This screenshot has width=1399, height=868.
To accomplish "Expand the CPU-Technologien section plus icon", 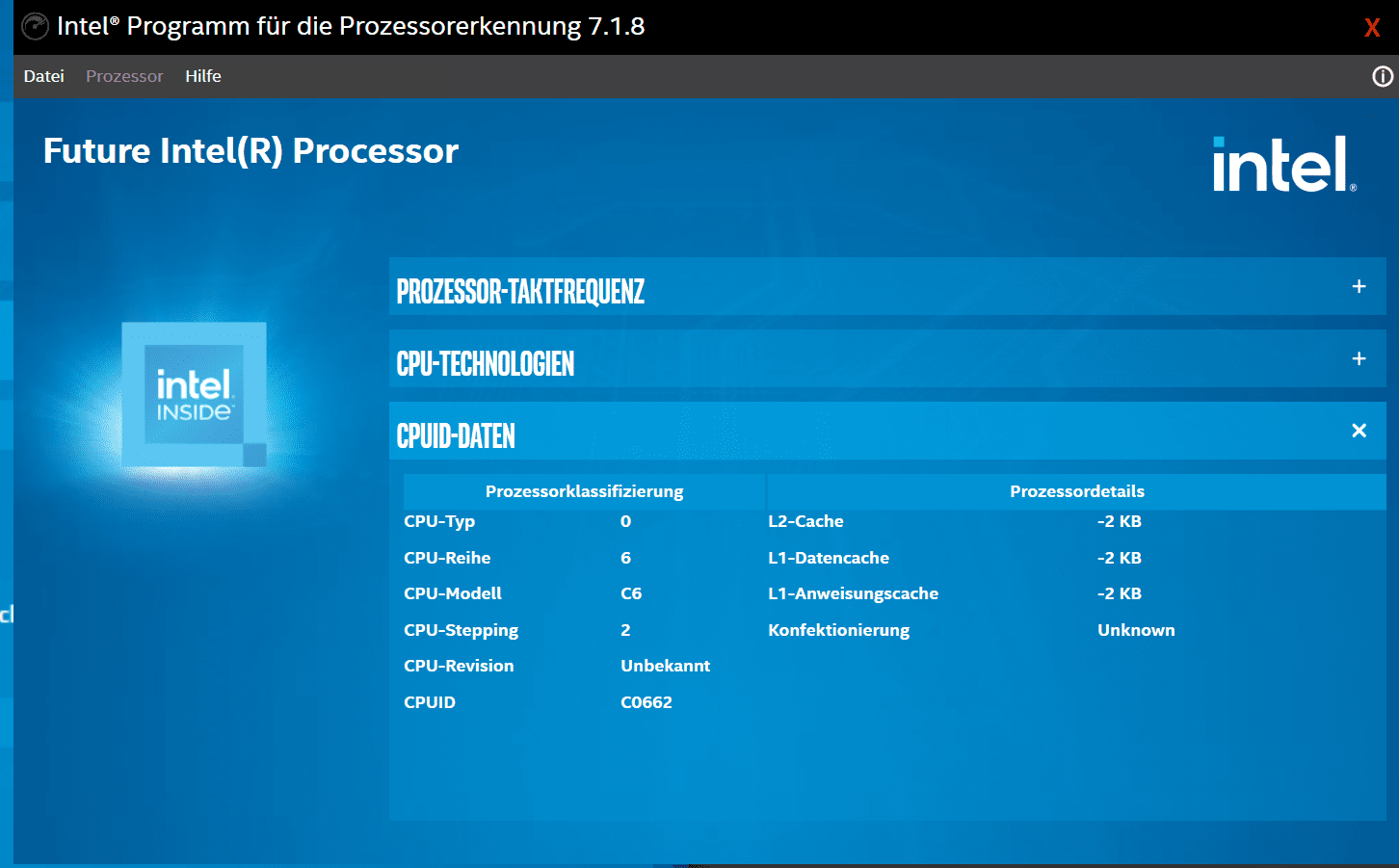I will click(x=1359, y=358).
